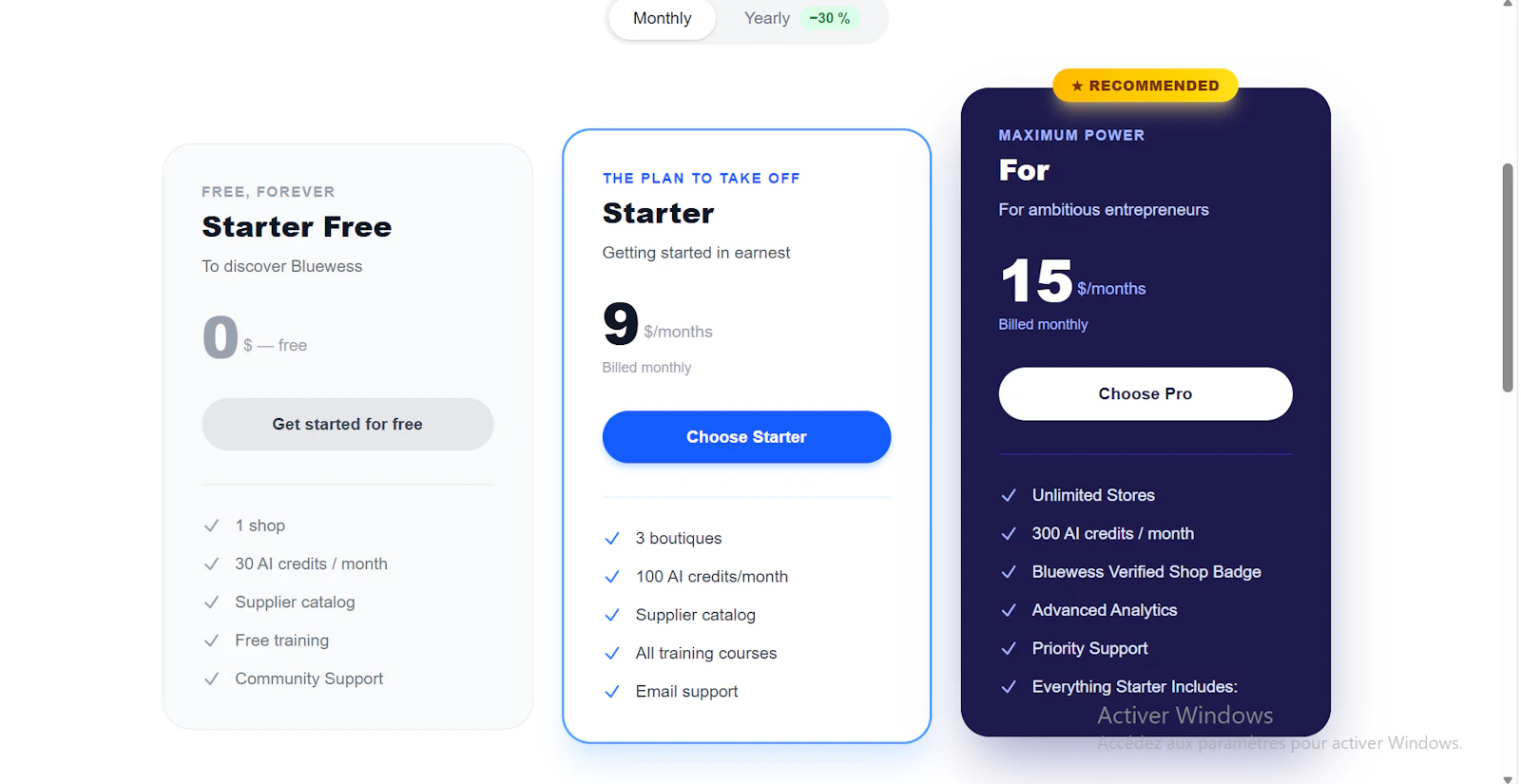Click 'Unlimited Stores' feature text
Screen dimensions: 1521x784
pos(1093,495)
